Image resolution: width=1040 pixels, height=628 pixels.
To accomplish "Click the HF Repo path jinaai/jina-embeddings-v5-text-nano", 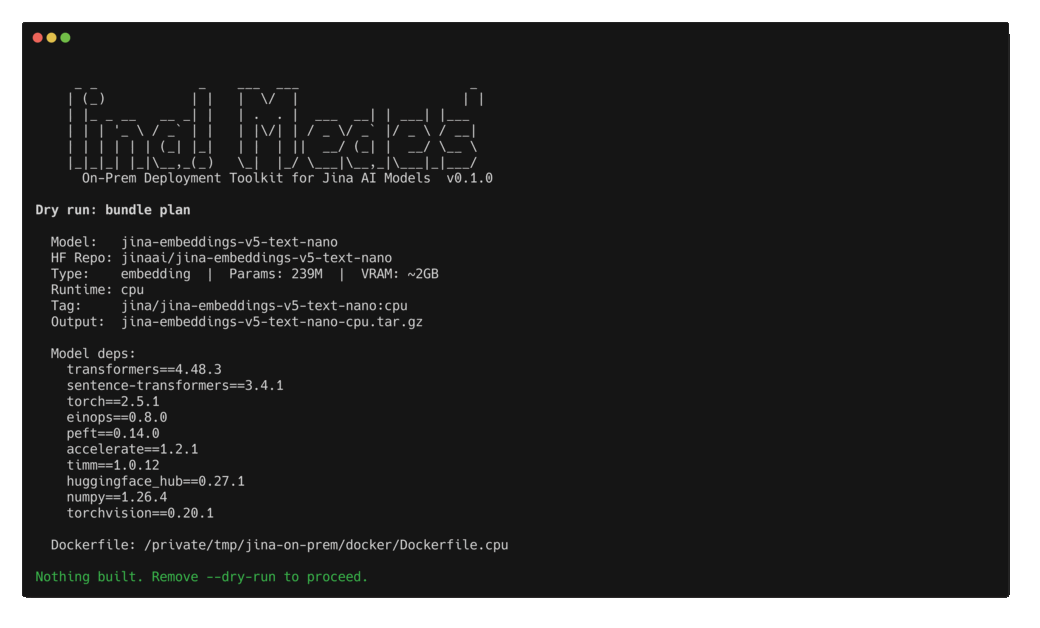I will [256, 258].
